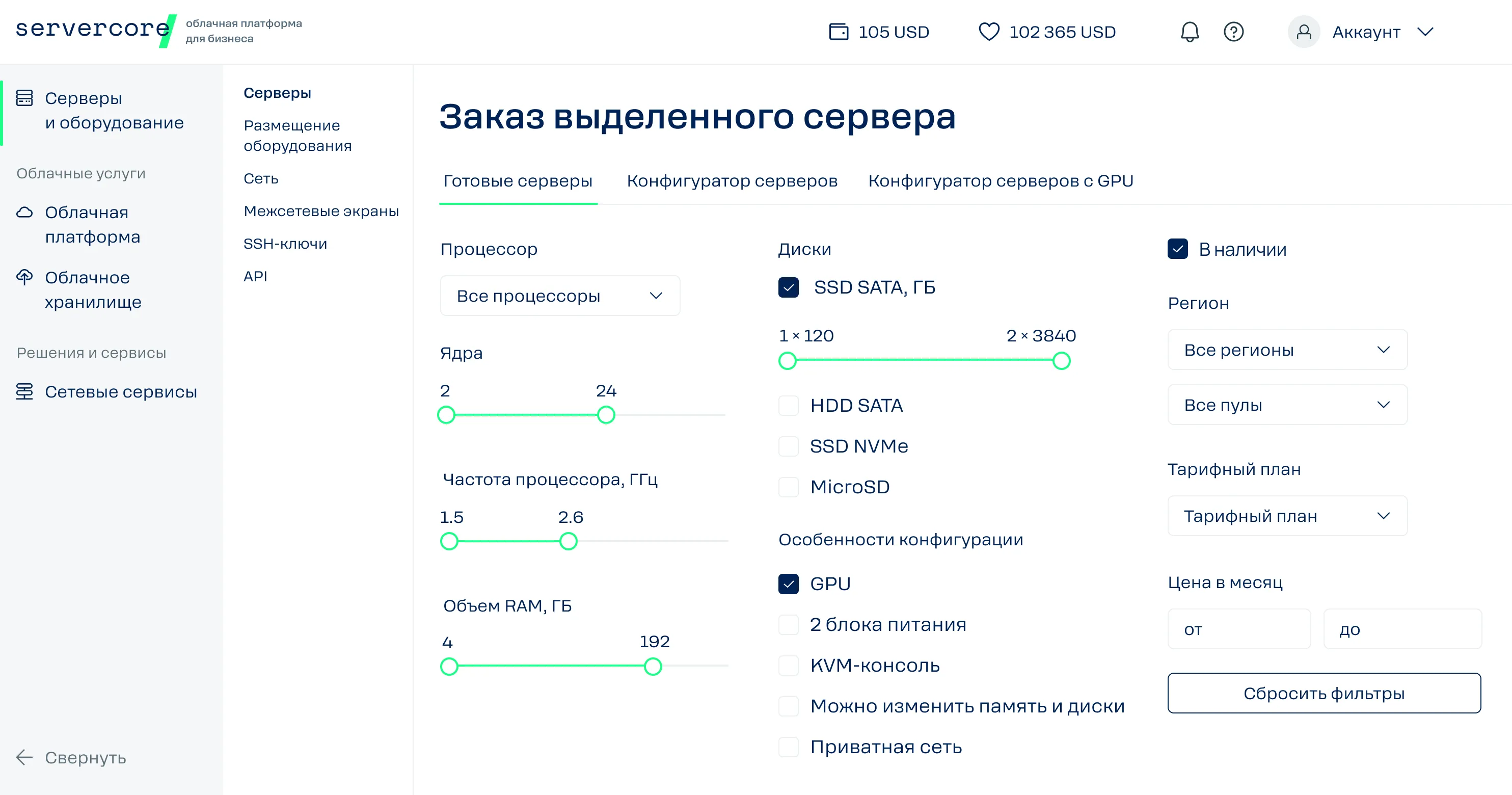Screen dimensions: 1512x795
Task: Click the wallet balance icon
Action: click(838, 32)
